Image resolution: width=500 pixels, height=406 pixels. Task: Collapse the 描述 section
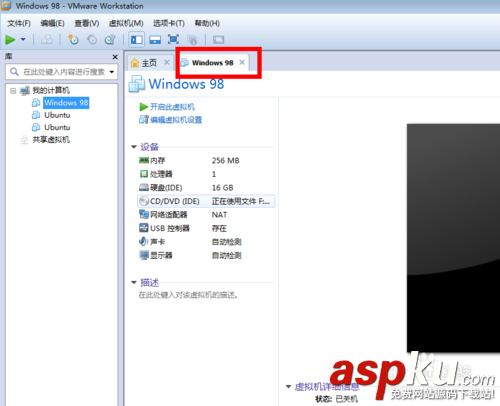134,282
